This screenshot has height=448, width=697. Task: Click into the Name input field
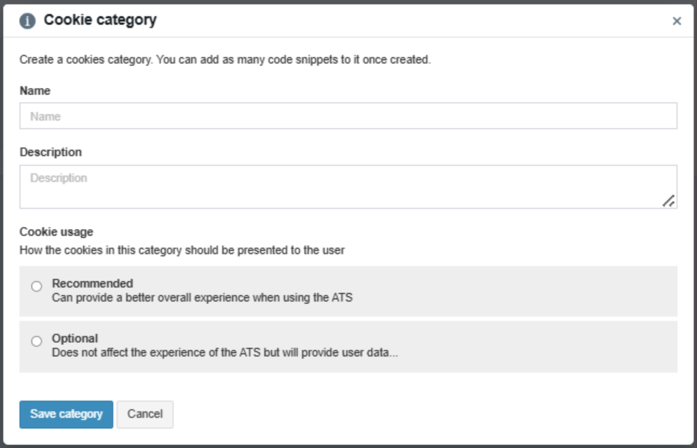coord(348,116)
